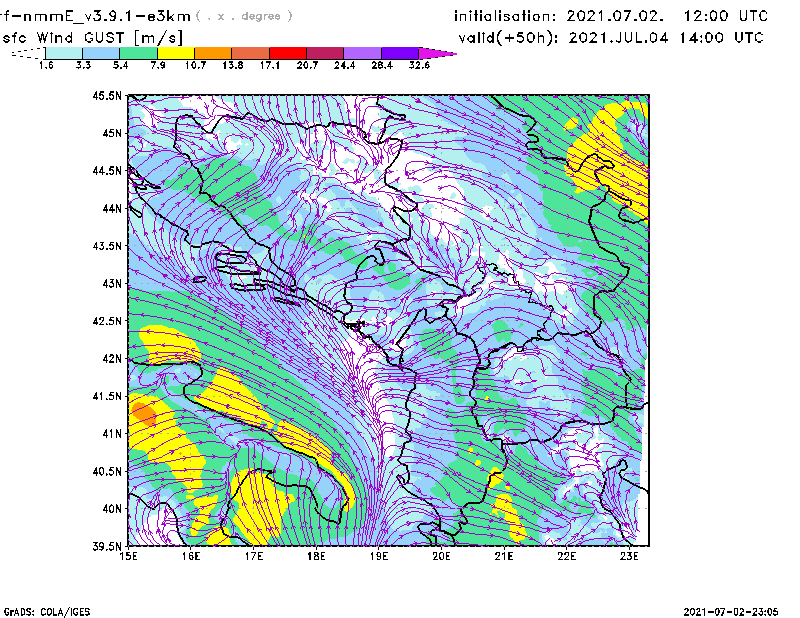Click the legend value 28.4

(382, 65)
